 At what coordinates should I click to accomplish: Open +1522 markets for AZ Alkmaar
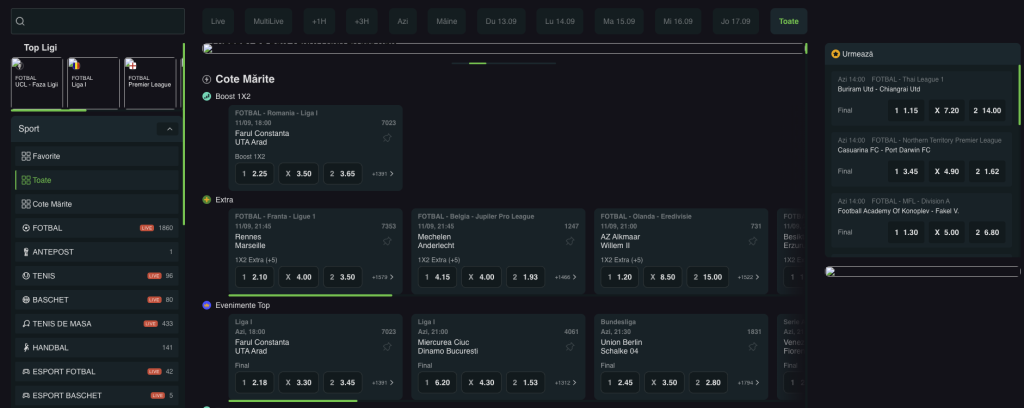click(x=748, y=277)
